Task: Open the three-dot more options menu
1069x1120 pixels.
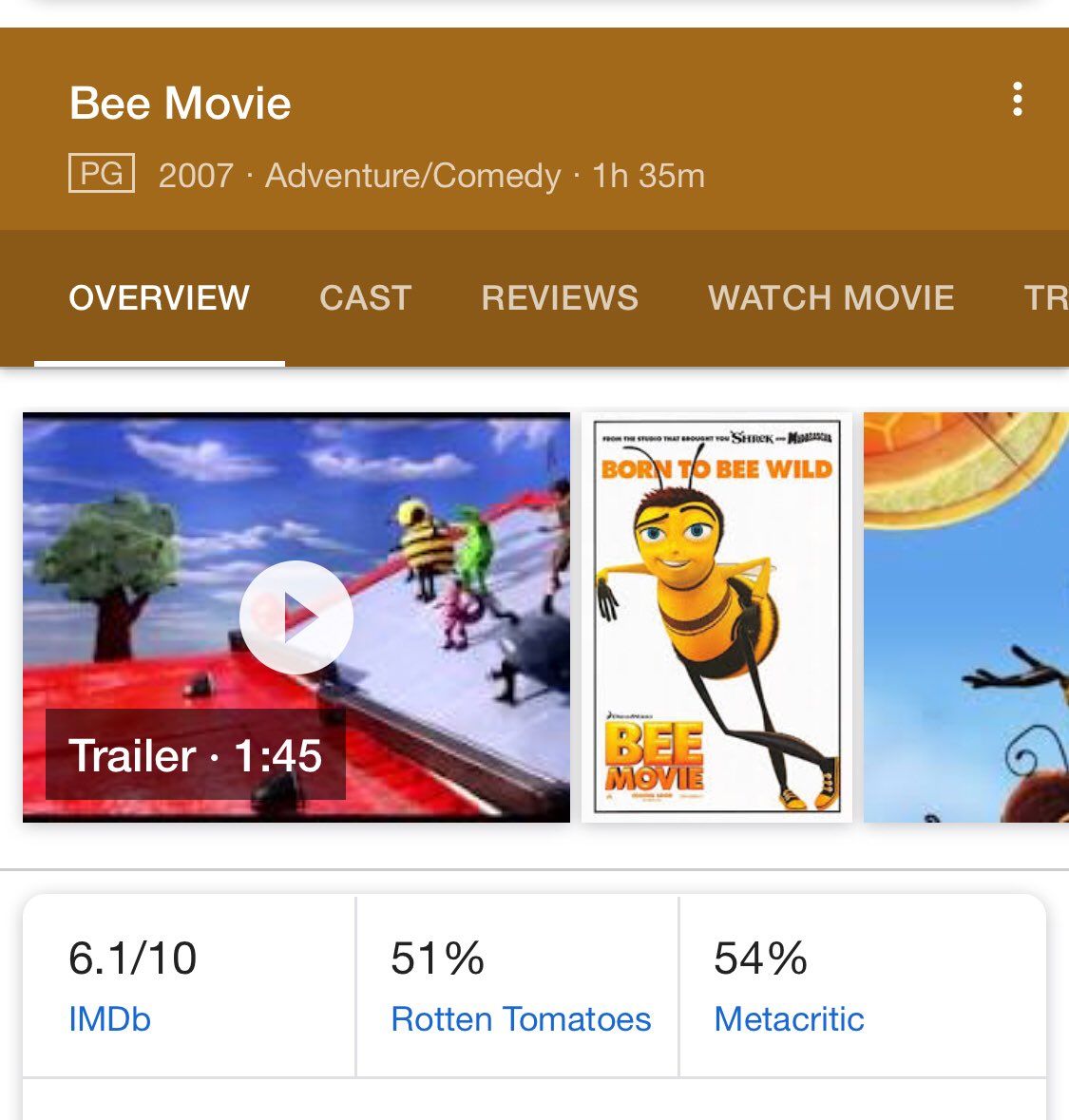Action: 1017,100
